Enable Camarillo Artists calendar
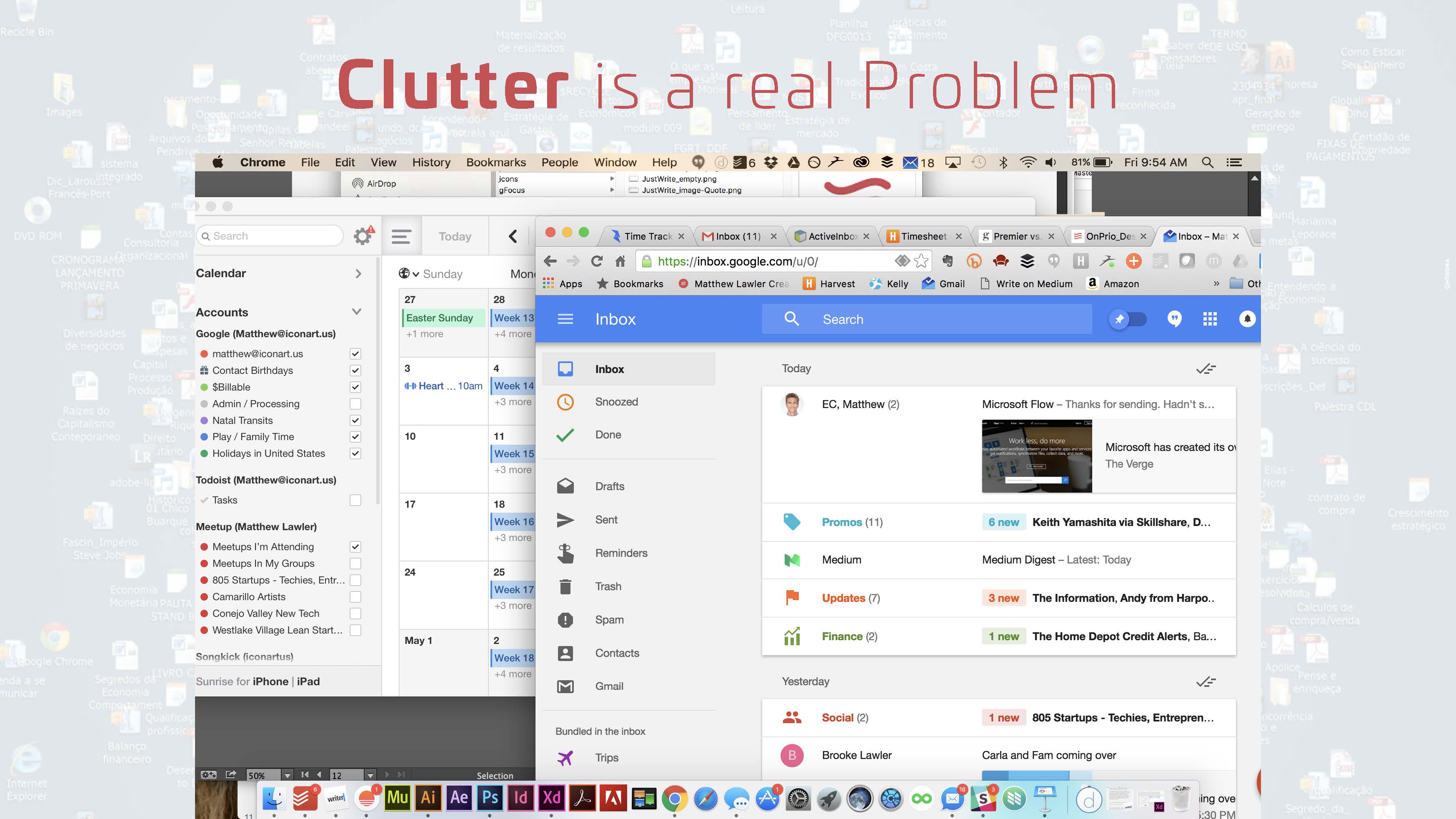 (355, 597)
